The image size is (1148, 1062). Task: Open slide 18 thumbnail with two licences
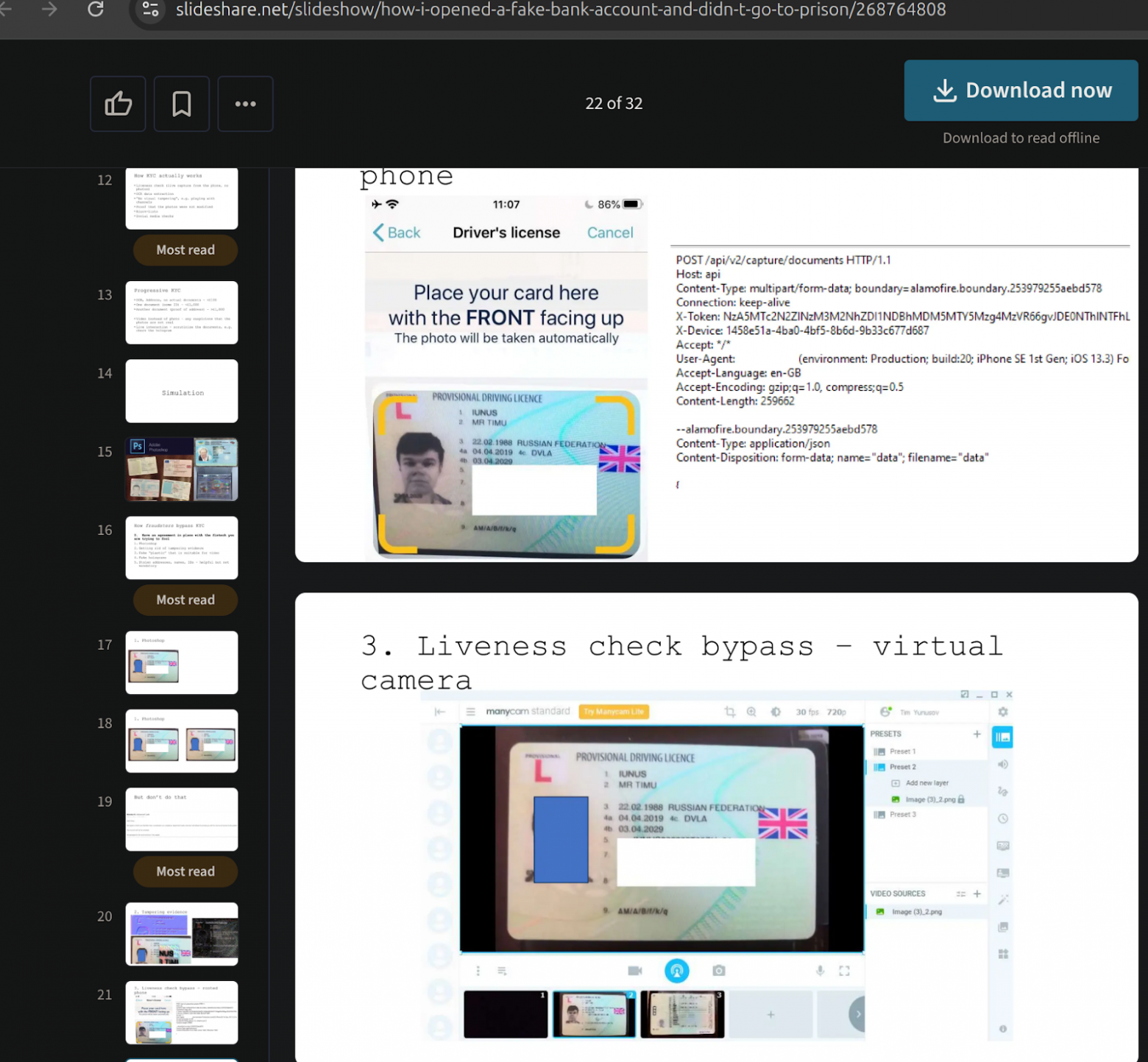[x=182, y=741]
